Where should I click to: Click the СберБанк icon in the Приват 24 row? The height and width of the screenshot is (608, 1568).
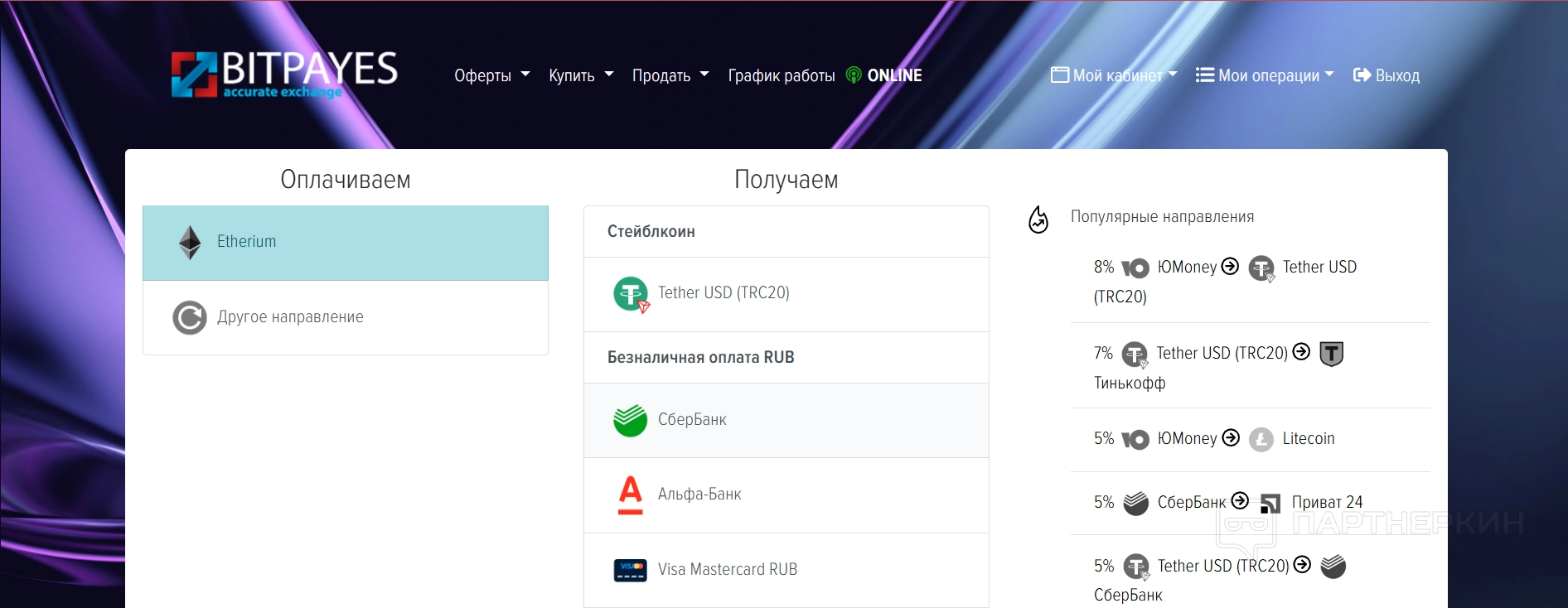tap(1135, 503)
